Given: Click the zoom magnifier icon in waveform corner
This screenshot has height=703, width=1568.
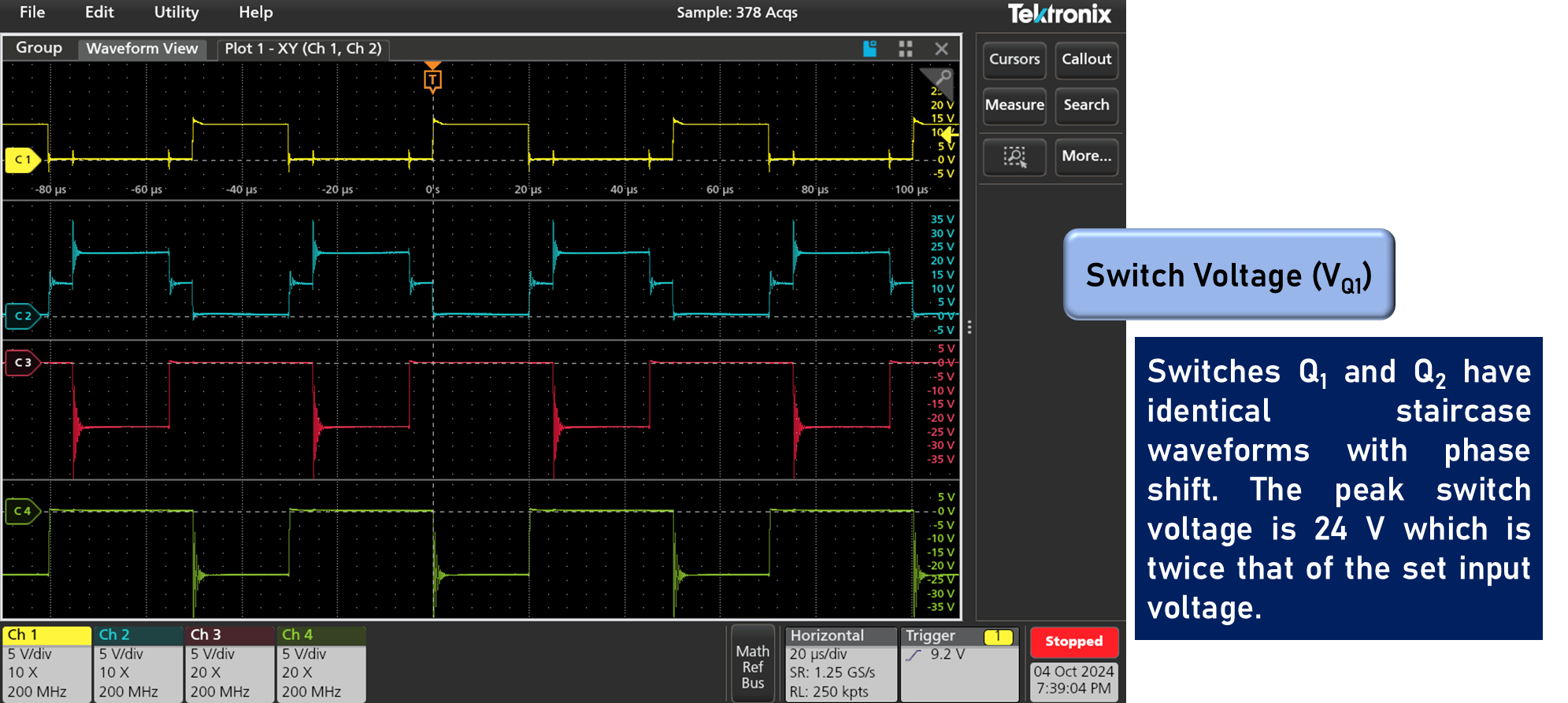Looking at the screenshot, I should pyautogui.click(x=942, y=78).
